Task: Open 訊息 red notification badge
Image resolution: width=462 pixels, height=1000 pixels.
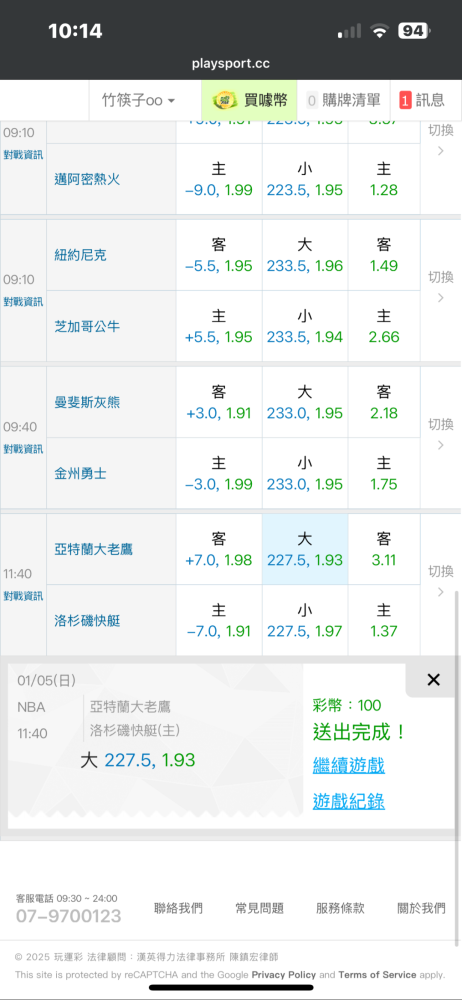Action: (405, 100)
